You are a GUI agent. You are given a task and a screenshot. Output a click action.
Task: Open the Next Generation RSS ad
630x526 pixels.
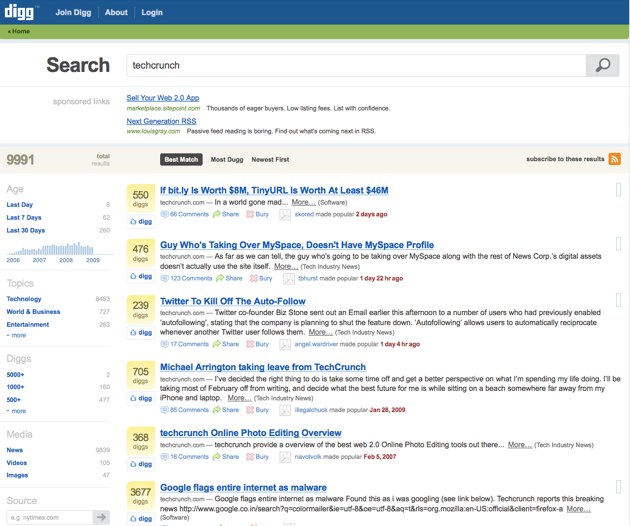[162, 121]
